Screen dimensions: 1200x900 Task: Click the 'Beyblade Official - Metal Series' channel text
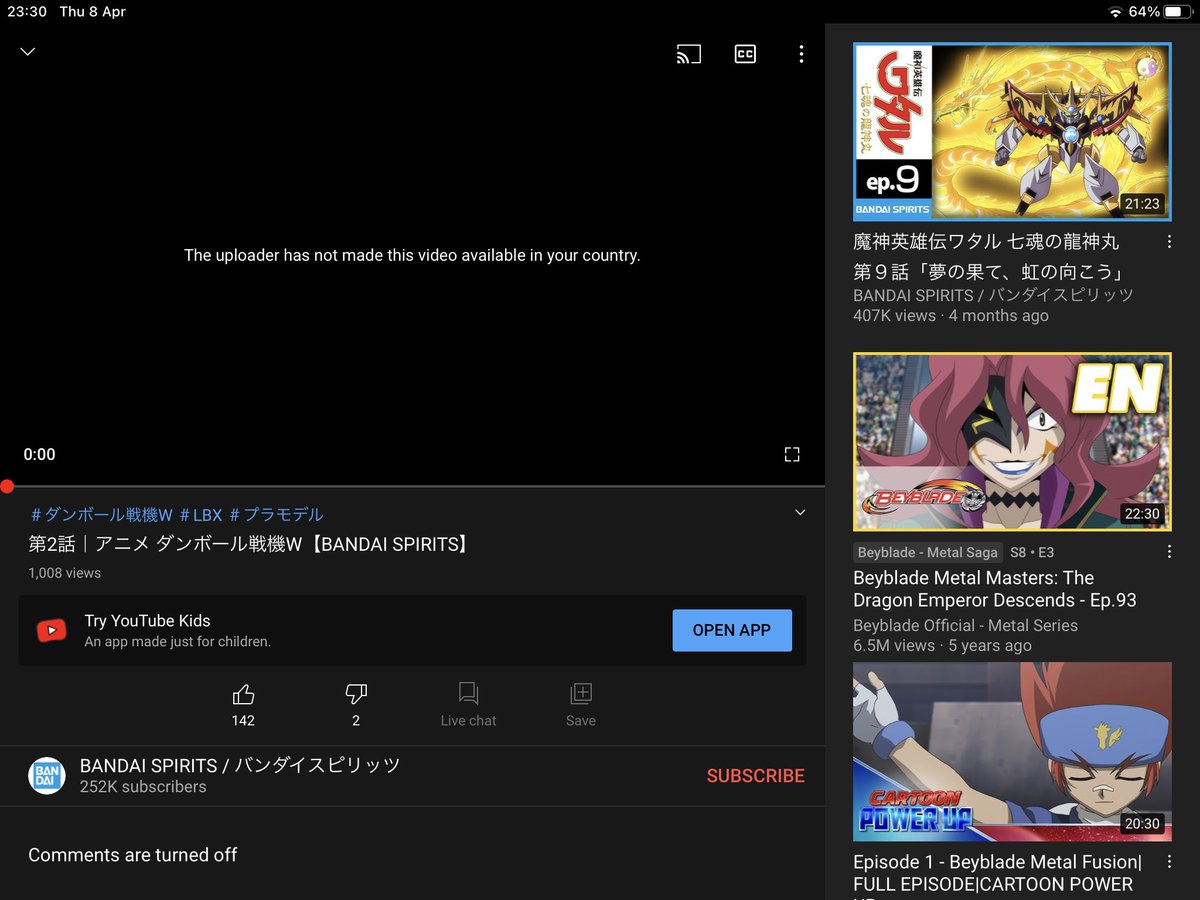pos(966,625)
